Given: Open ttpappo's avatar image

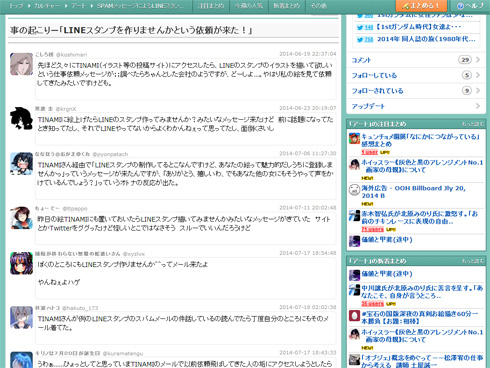Looking at the screenshot, I should [x=21, y=218].
